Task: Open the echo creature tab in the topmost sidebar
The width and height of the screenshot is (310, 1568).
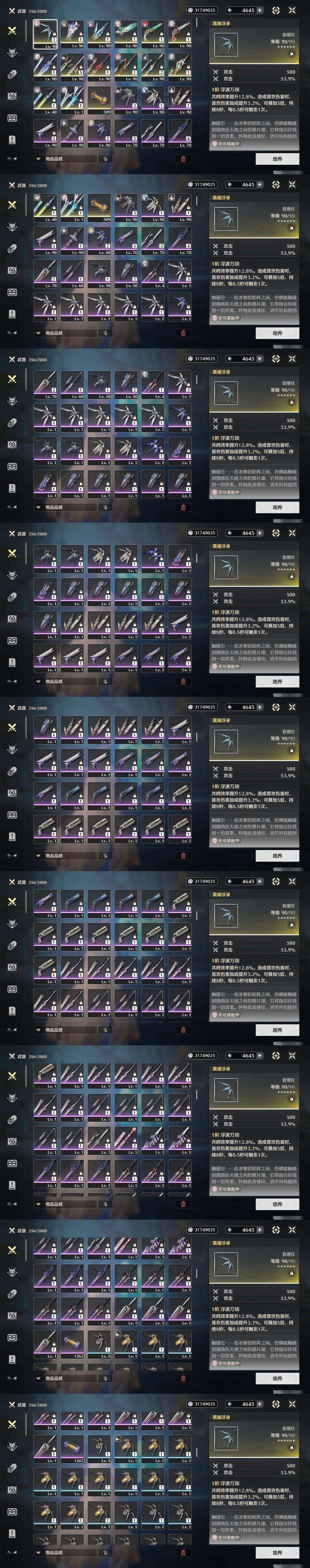Action: 12,52
